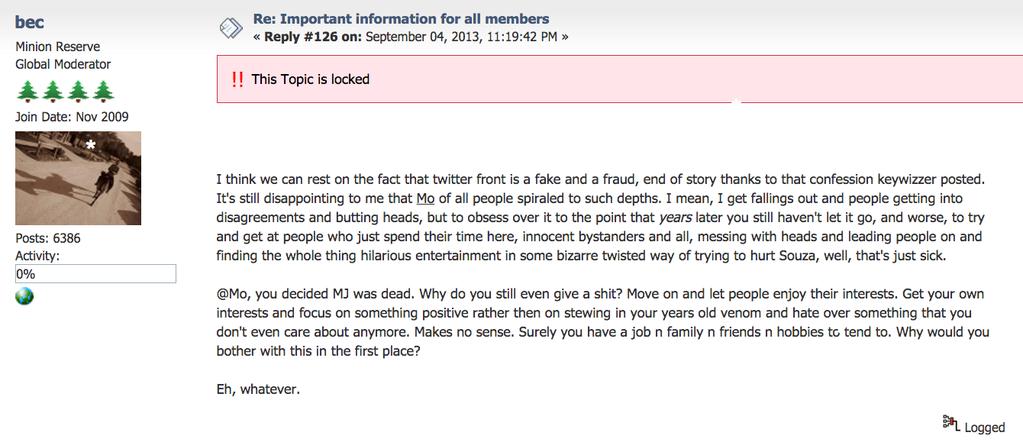Click the "Posts: 6386" count
This screenshot has height=442, width=1023.
[x=48, y=239]
